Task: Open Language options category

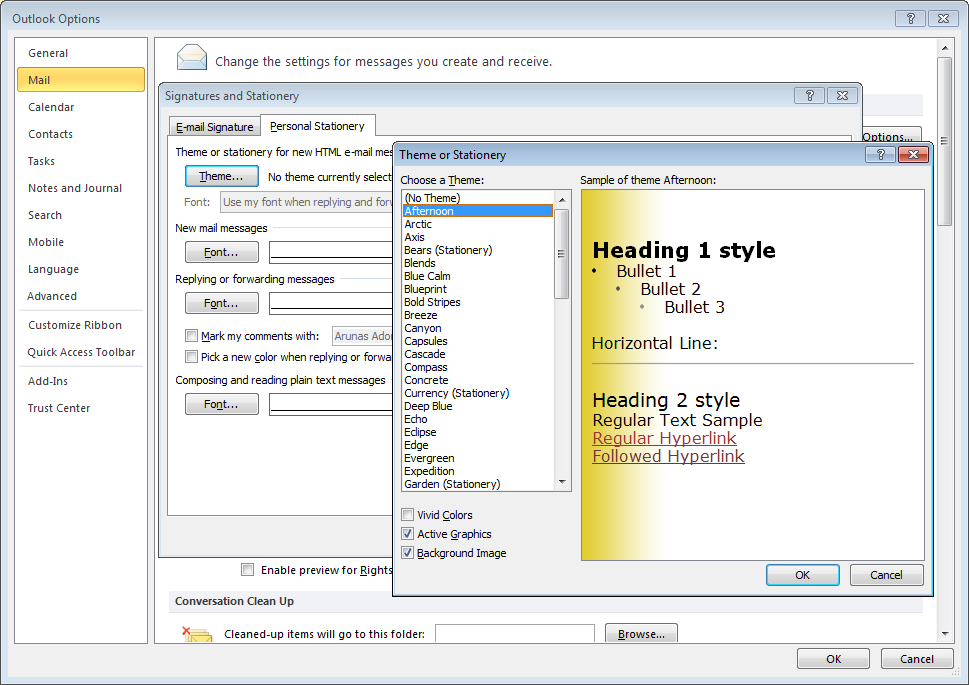Action: point(81,269)
